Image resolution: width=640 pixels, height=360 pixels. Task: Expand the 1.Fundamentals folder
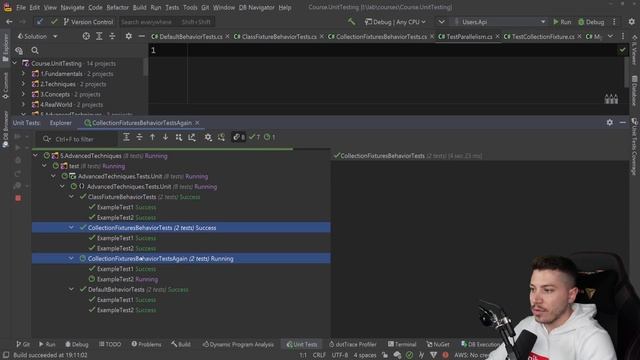[23, 74]
